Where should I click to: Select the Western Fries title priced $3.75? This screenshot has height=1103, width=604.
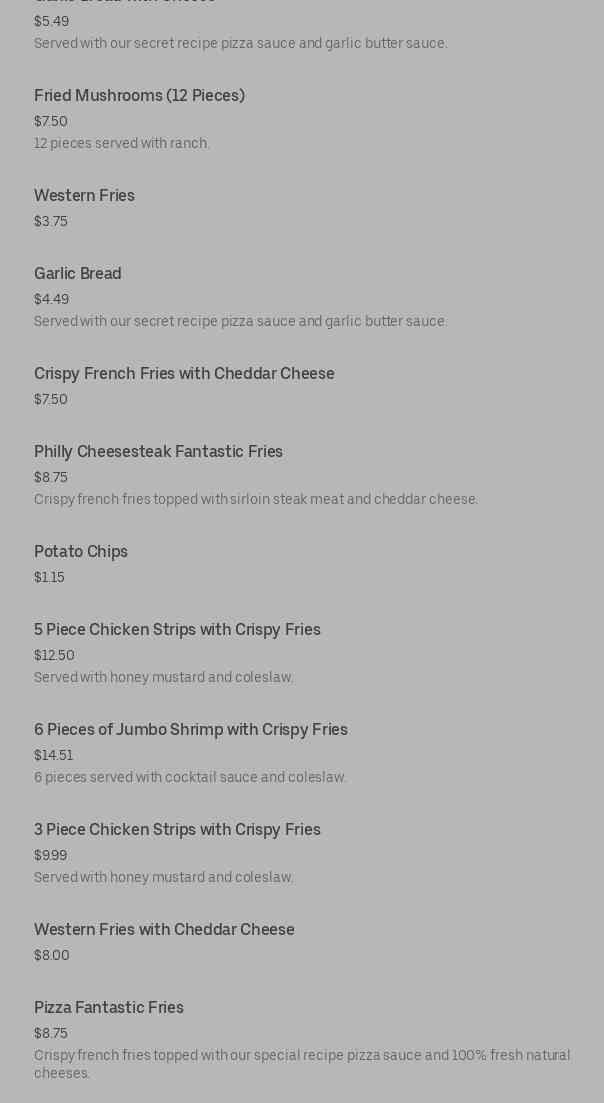[84, 196]
